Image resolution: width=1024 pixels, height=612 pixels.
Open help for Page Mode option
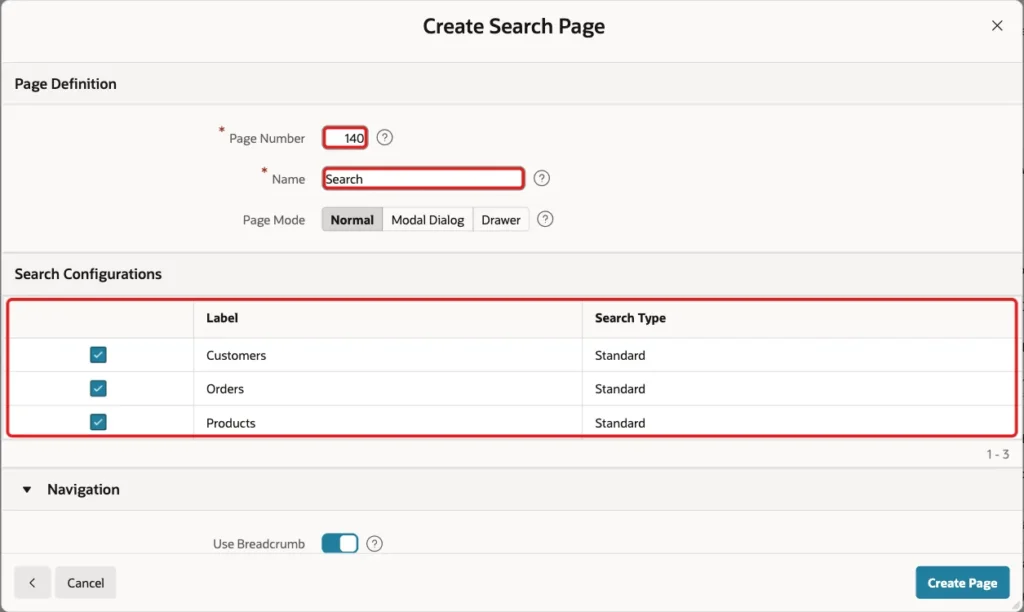545,219
